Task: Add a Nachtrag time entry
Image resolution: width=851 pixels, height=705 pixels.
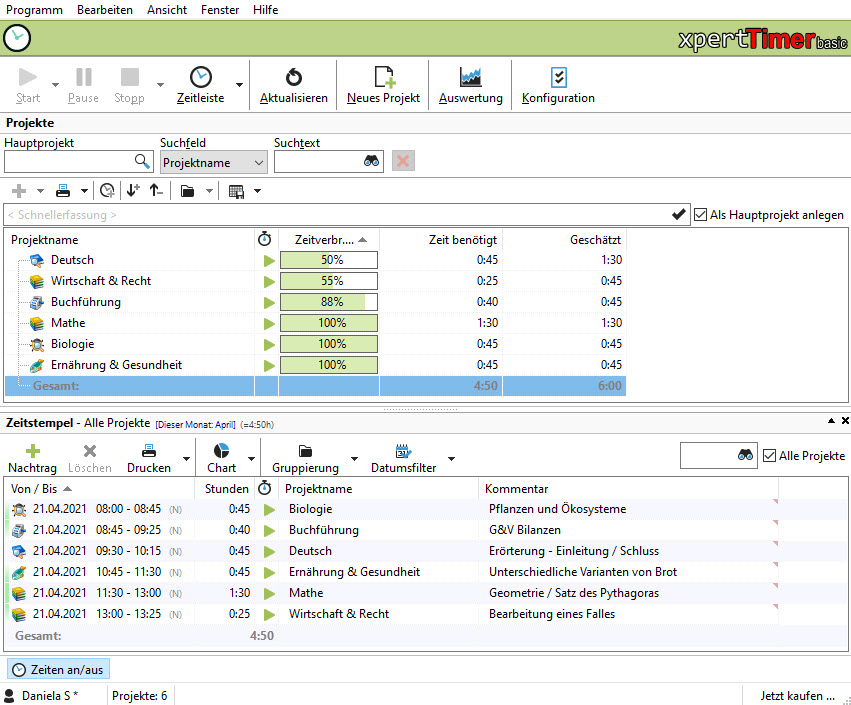Action: [x=32, y=459]
